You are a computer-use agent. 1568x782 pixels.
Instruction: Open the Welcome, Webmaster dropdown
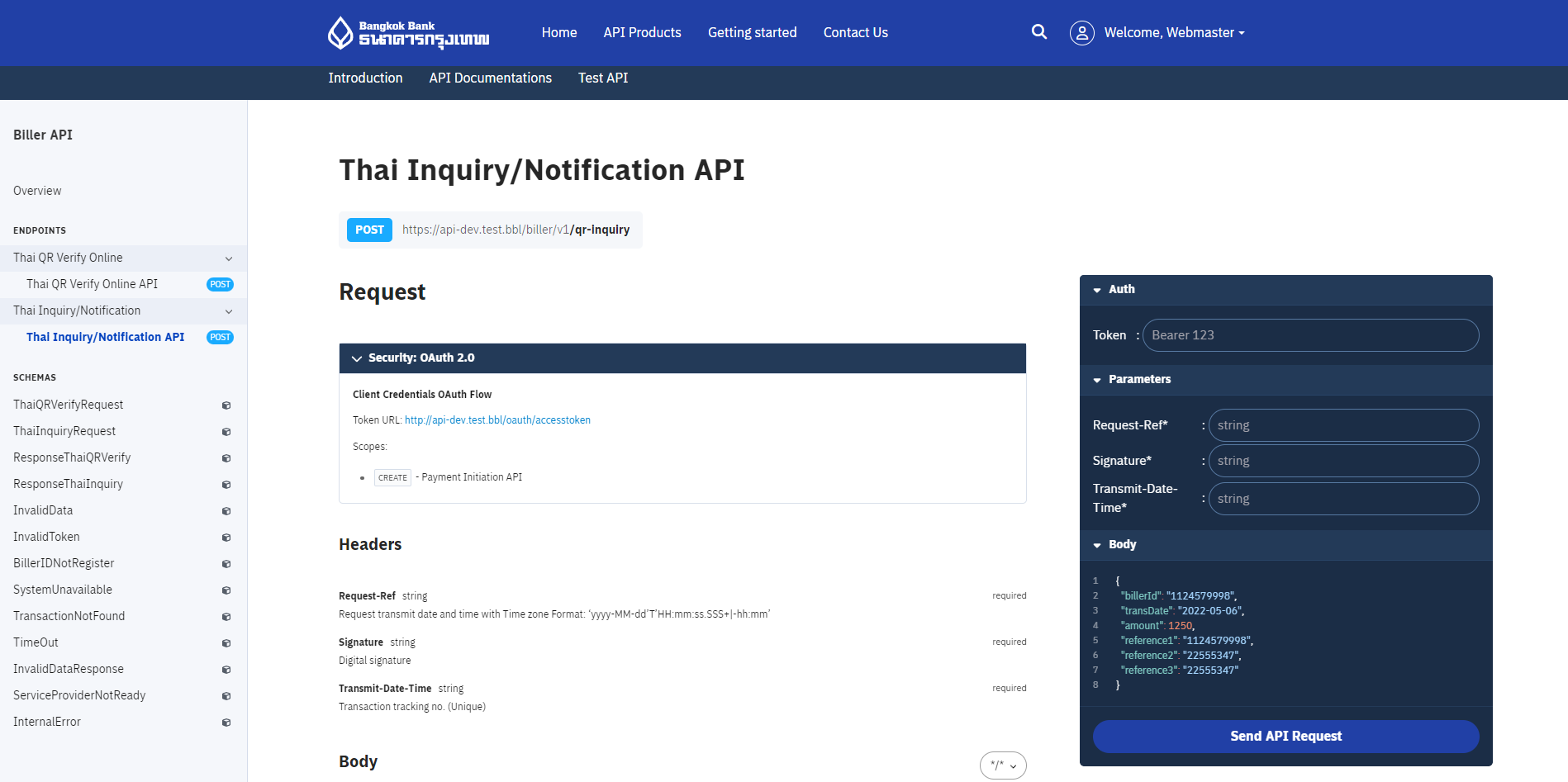point(1174,32)
